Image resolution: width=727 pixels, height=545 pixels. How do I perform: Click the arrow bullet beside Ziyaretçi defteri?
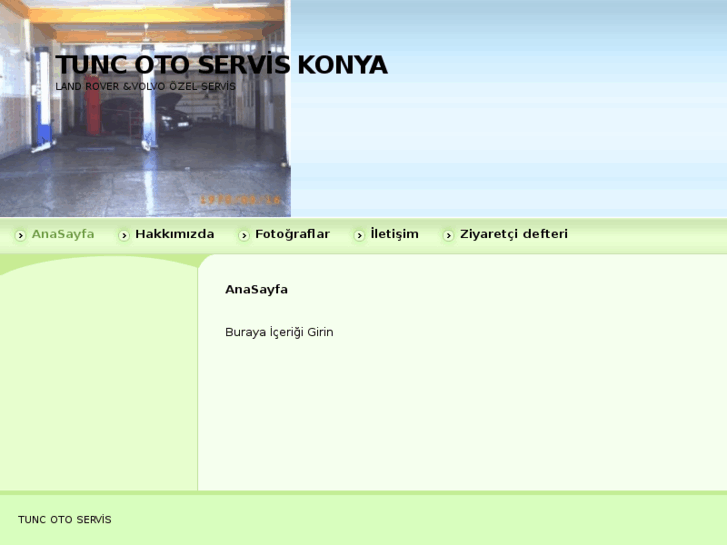tap(448, 236)
